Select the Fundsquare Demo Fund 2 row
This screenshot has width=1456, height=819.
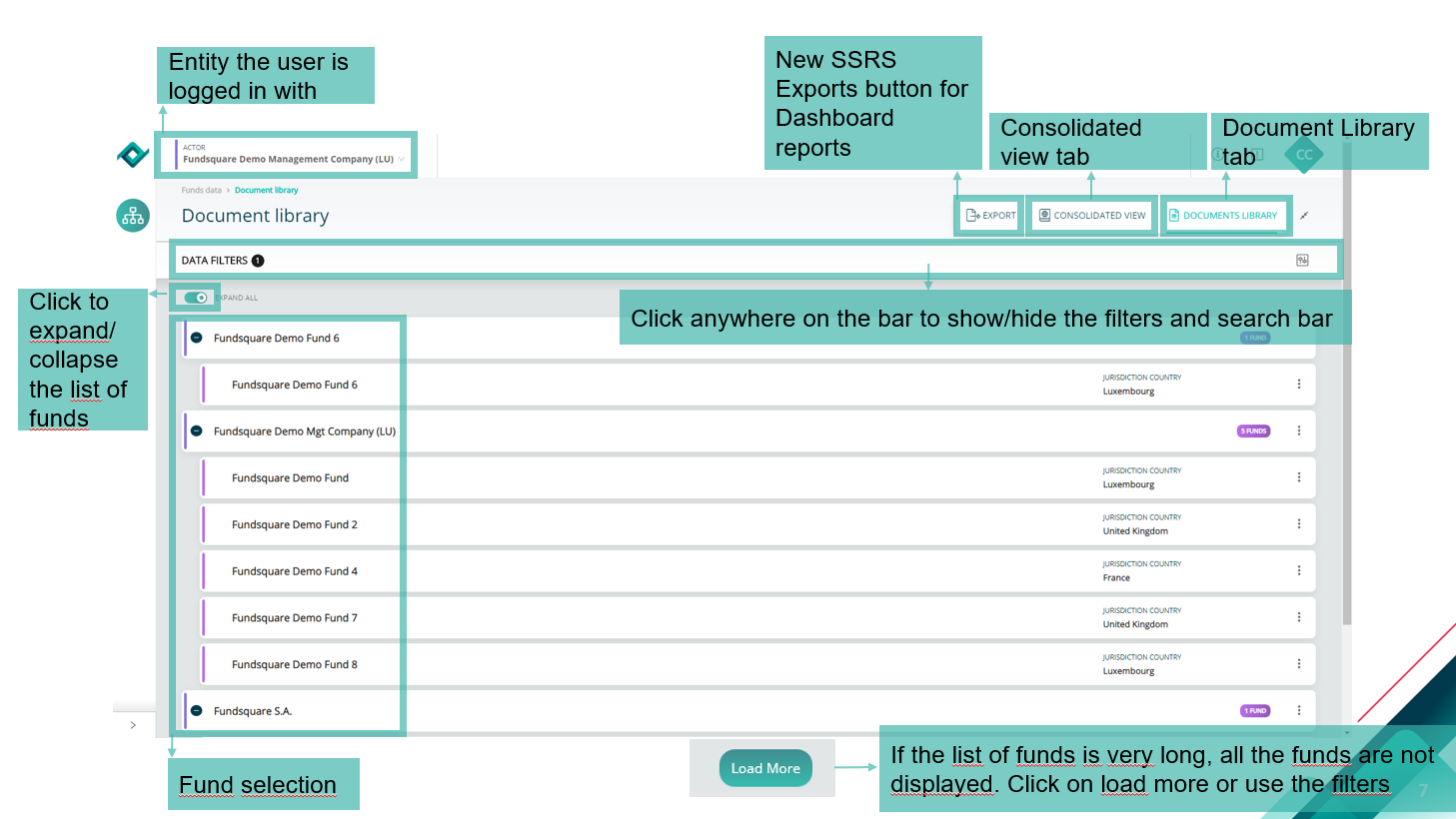(x=758, y=524)
